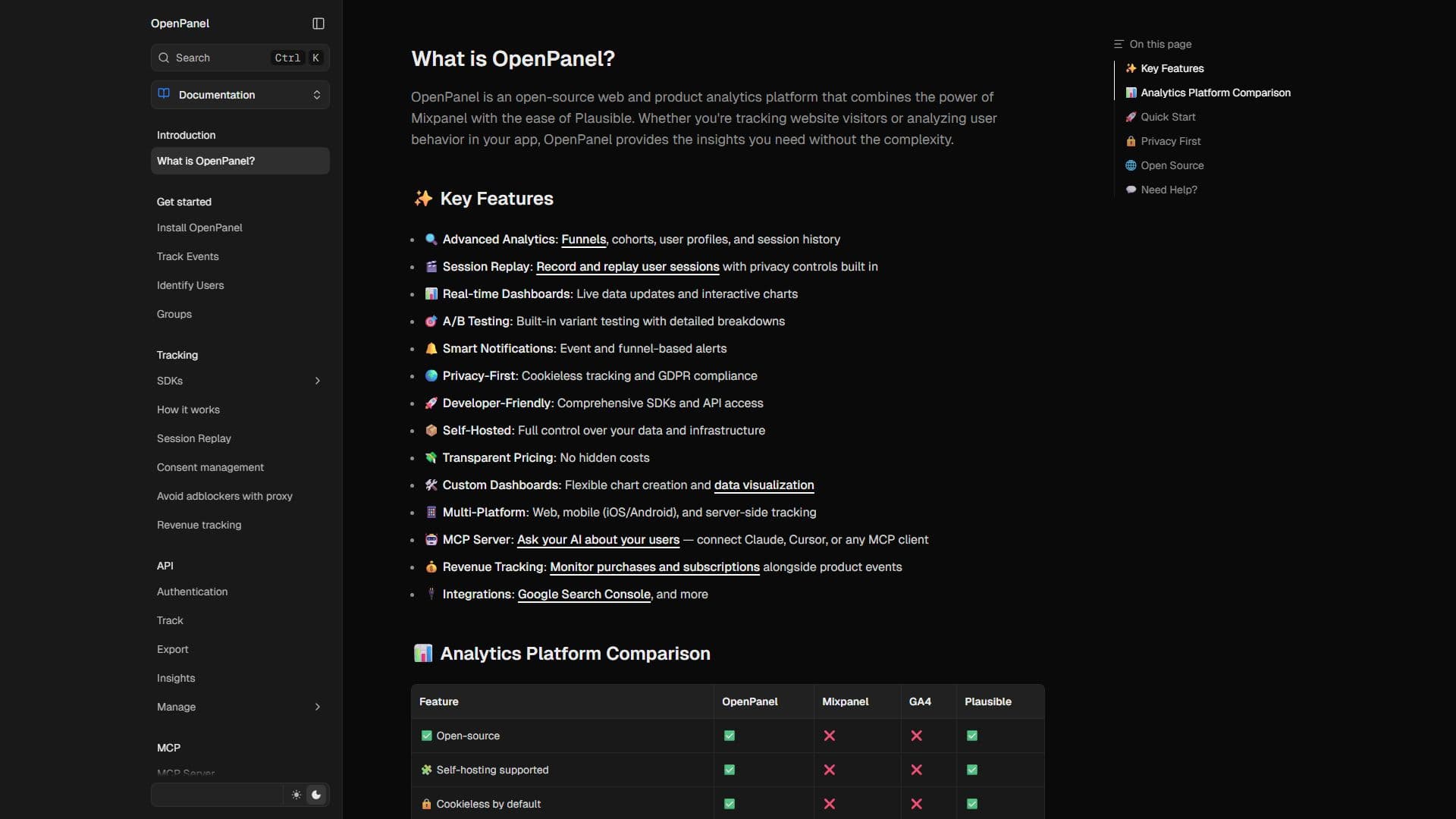Screen dimensions: 1456x819
Task: Click target emoji beside A/B Testing
Action: [431, 321]
